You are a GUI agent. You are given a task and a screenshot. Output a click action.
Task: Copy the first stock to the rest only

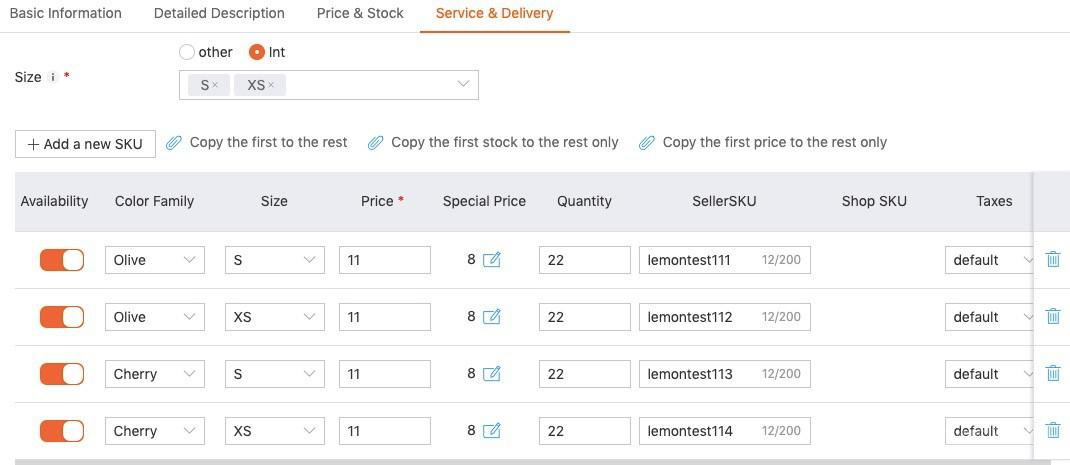[x=493, y=143]
